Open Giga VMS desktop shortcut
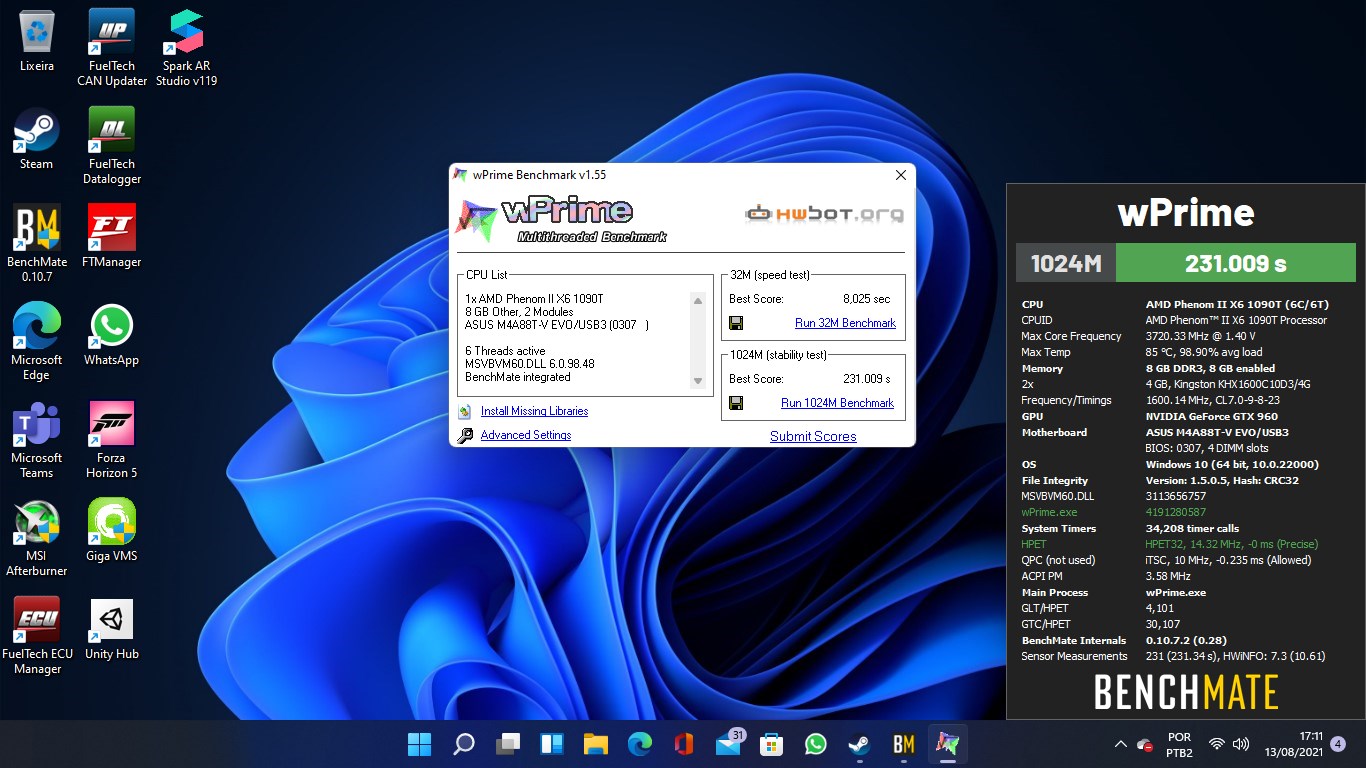The width and height of the screenshot is (1366, 768). [112, 531]
